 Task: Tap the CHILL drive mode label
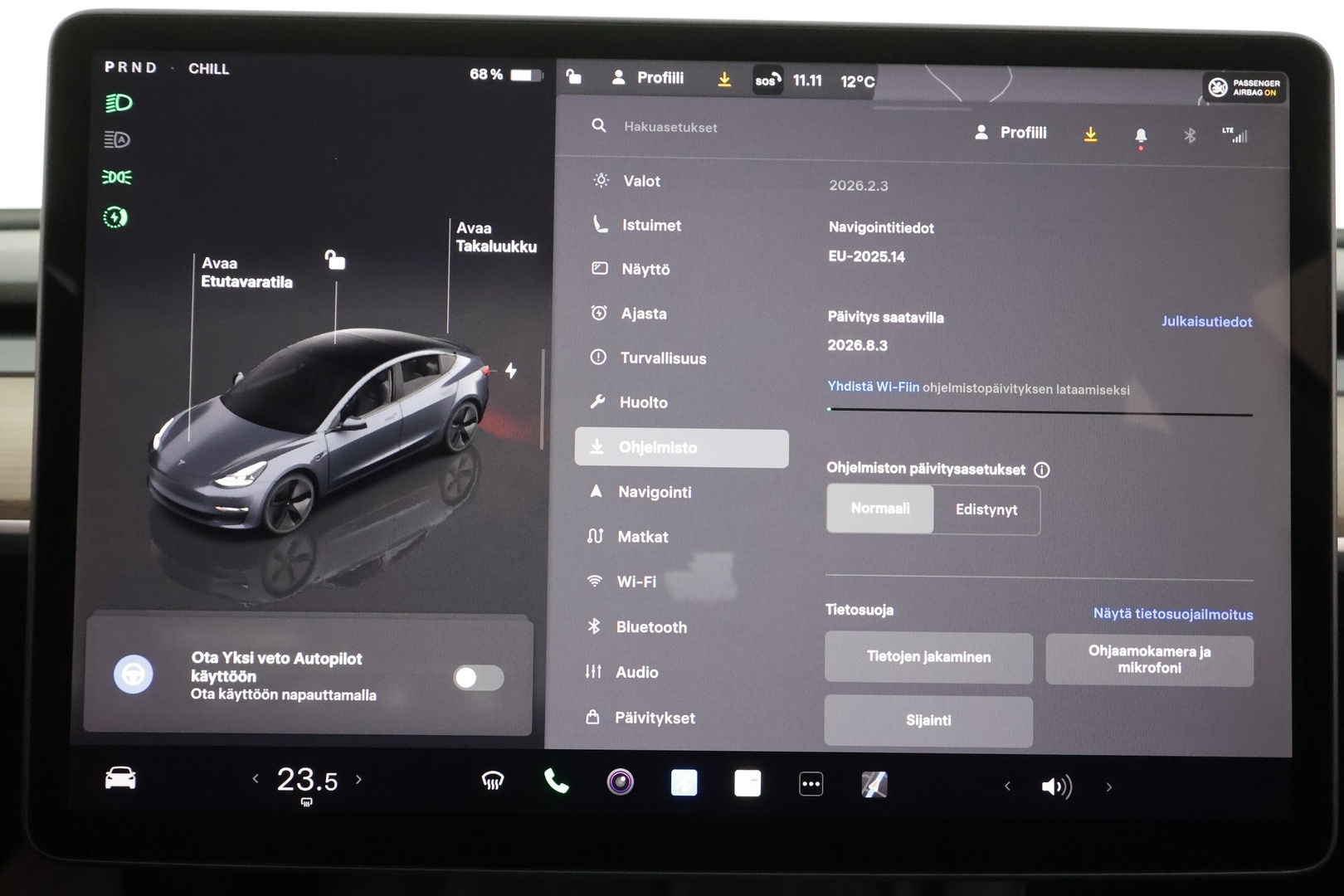208,69
